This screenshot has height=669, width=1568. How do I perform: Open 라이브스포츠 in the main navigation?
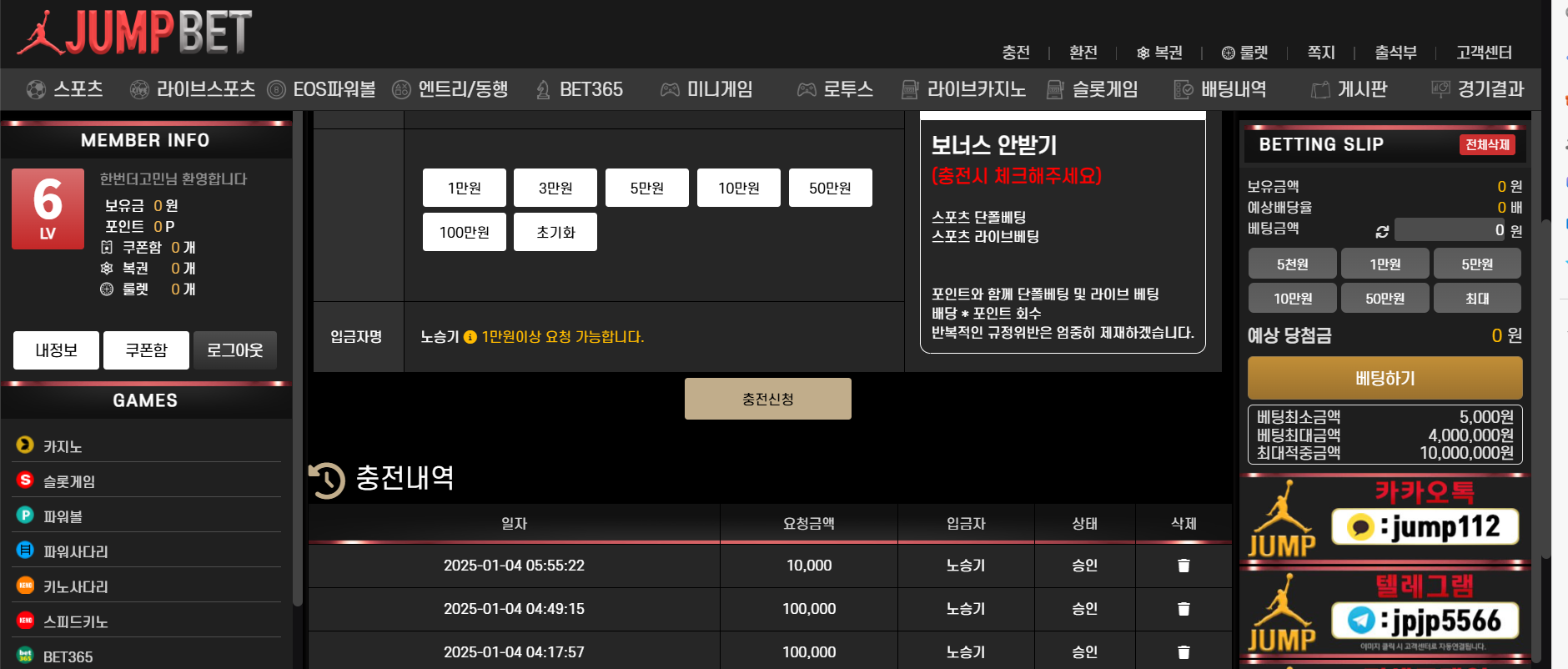[x=193, y=89]
